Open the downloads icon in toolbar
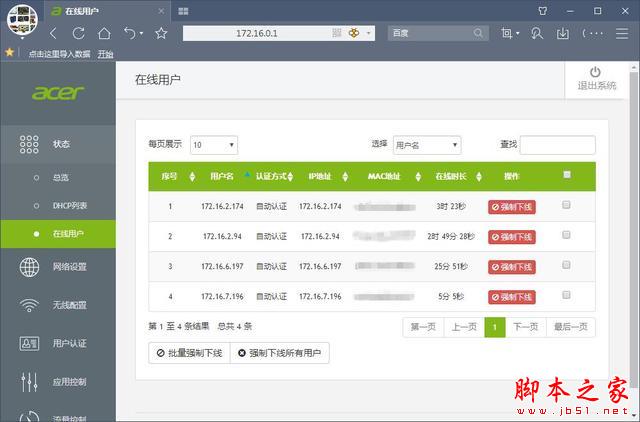The height and width of the screenshot is (422, 640). (x=562, y=33)
